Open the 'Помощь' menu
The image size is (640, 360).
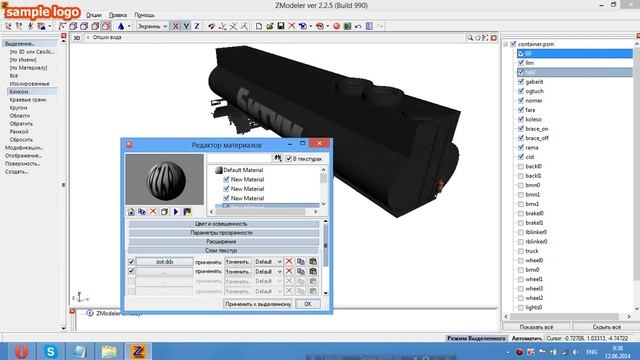(x=144, y=15)
